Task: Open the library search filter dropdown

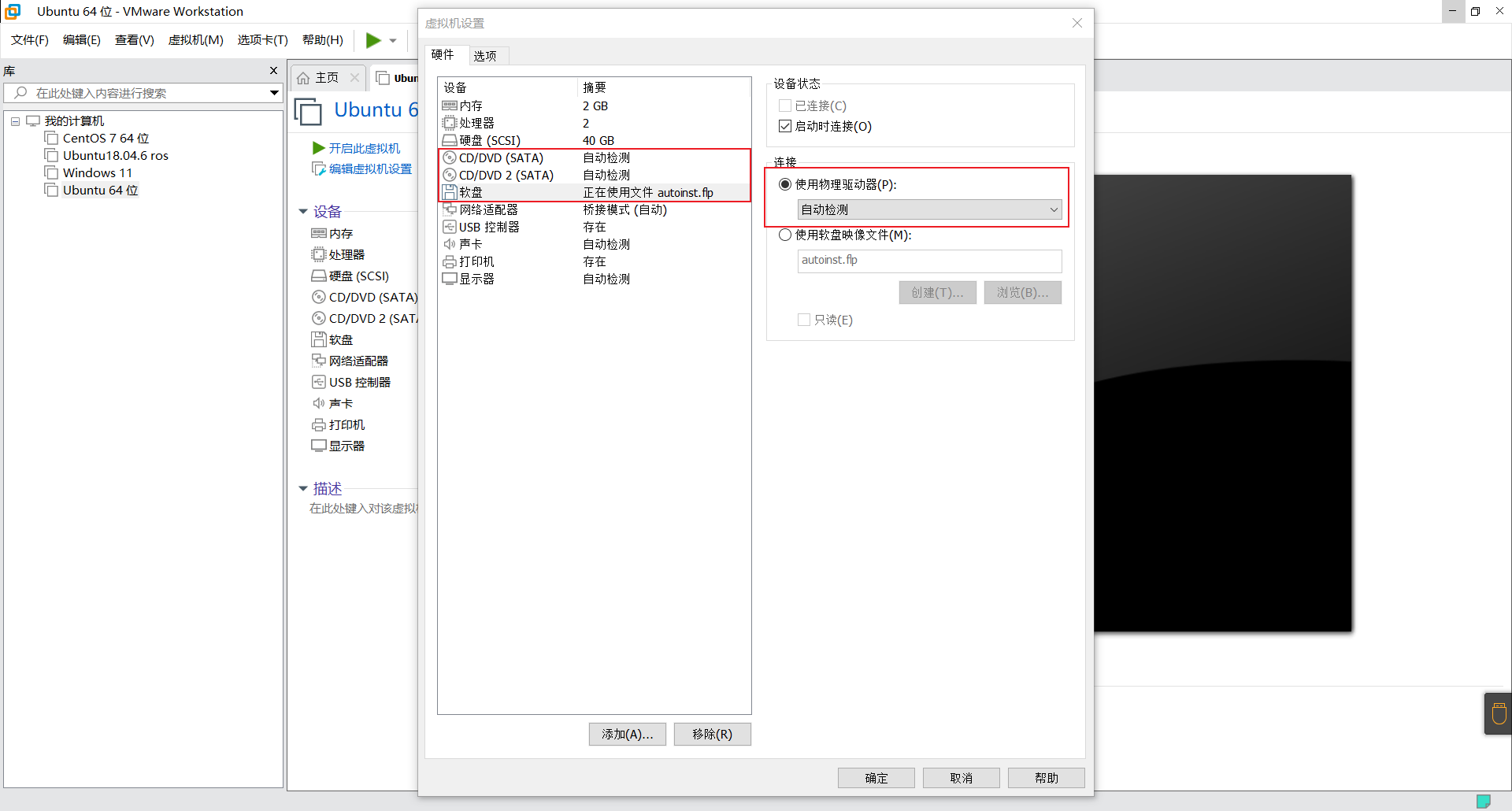Action: click(x=274, y=93)
